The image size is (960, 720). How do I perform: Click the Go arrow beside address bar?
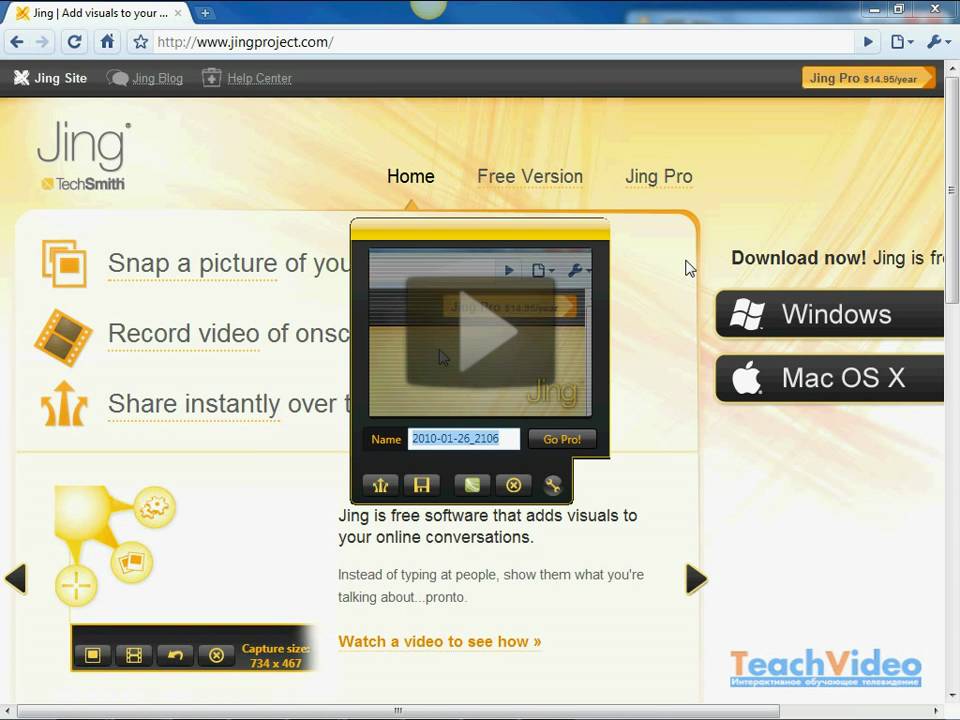click(868, 42)
